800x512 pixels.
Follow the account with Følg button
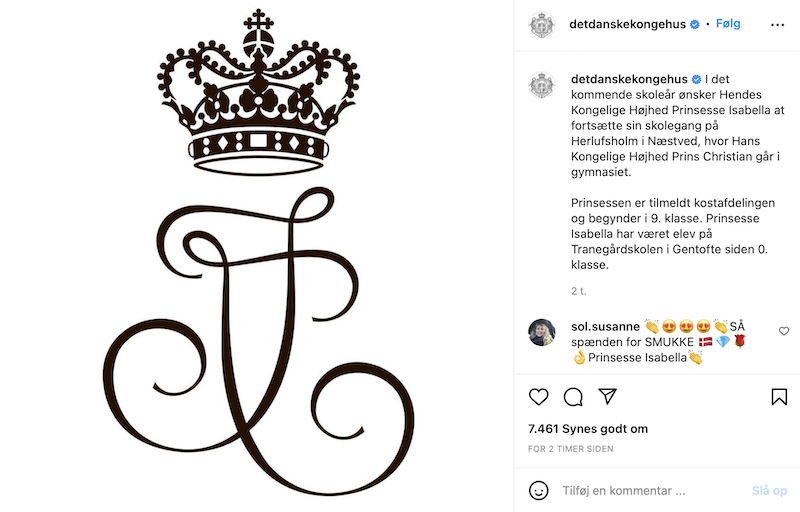click(728, 23)
